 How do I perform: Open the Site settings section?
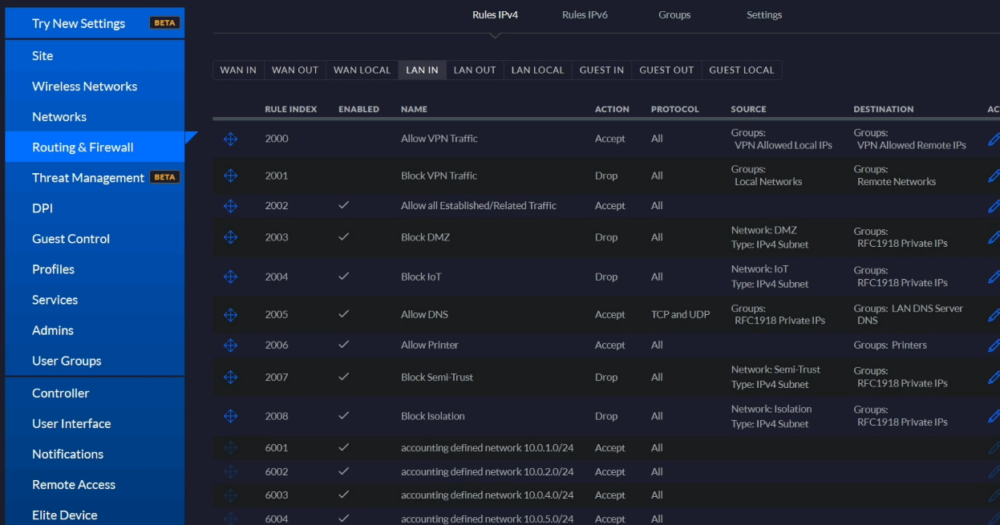pos(95,55)
